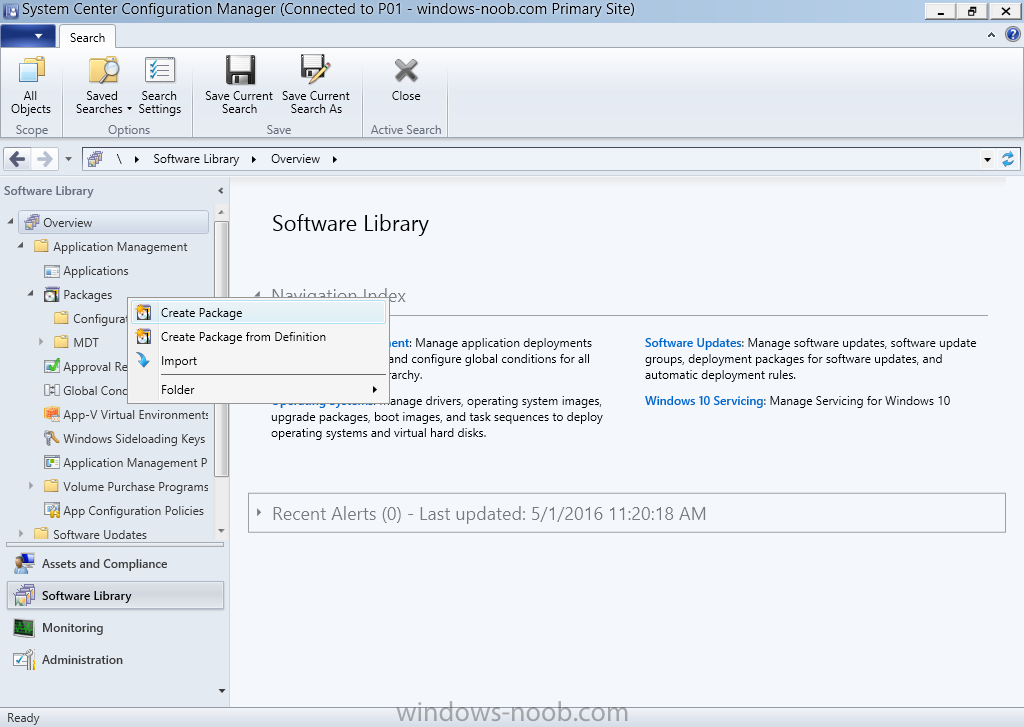Expand the Software Updates tree node
Screen dimensions: 1024x727
[21, 534]
